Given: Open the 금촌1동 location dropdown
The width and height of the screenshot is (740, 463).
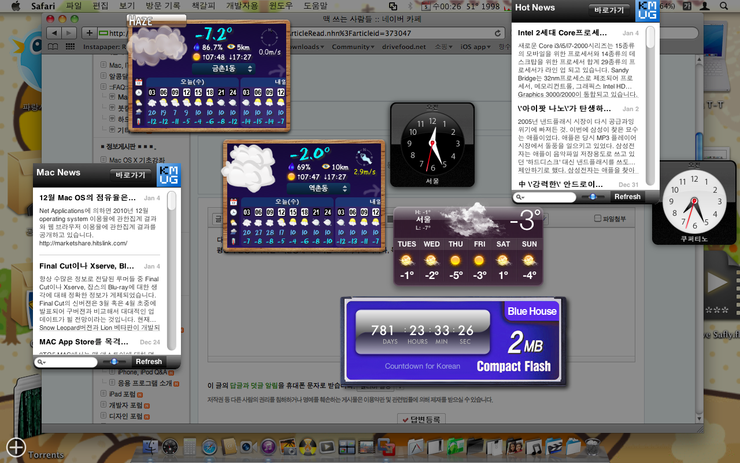Looking at the screenshot, I should click(x=224, y=69).
